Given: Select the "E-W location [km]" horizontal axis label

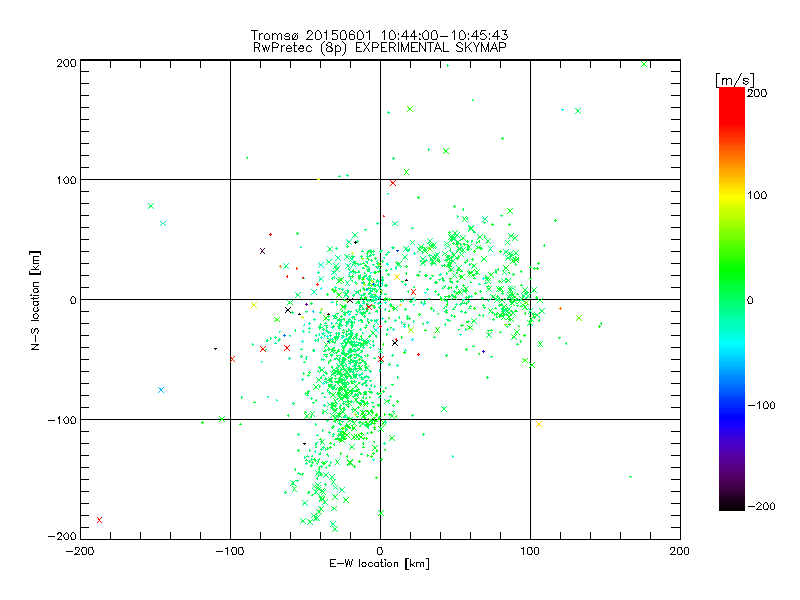Looking at the screenshot, I should [x=380, y=563].
